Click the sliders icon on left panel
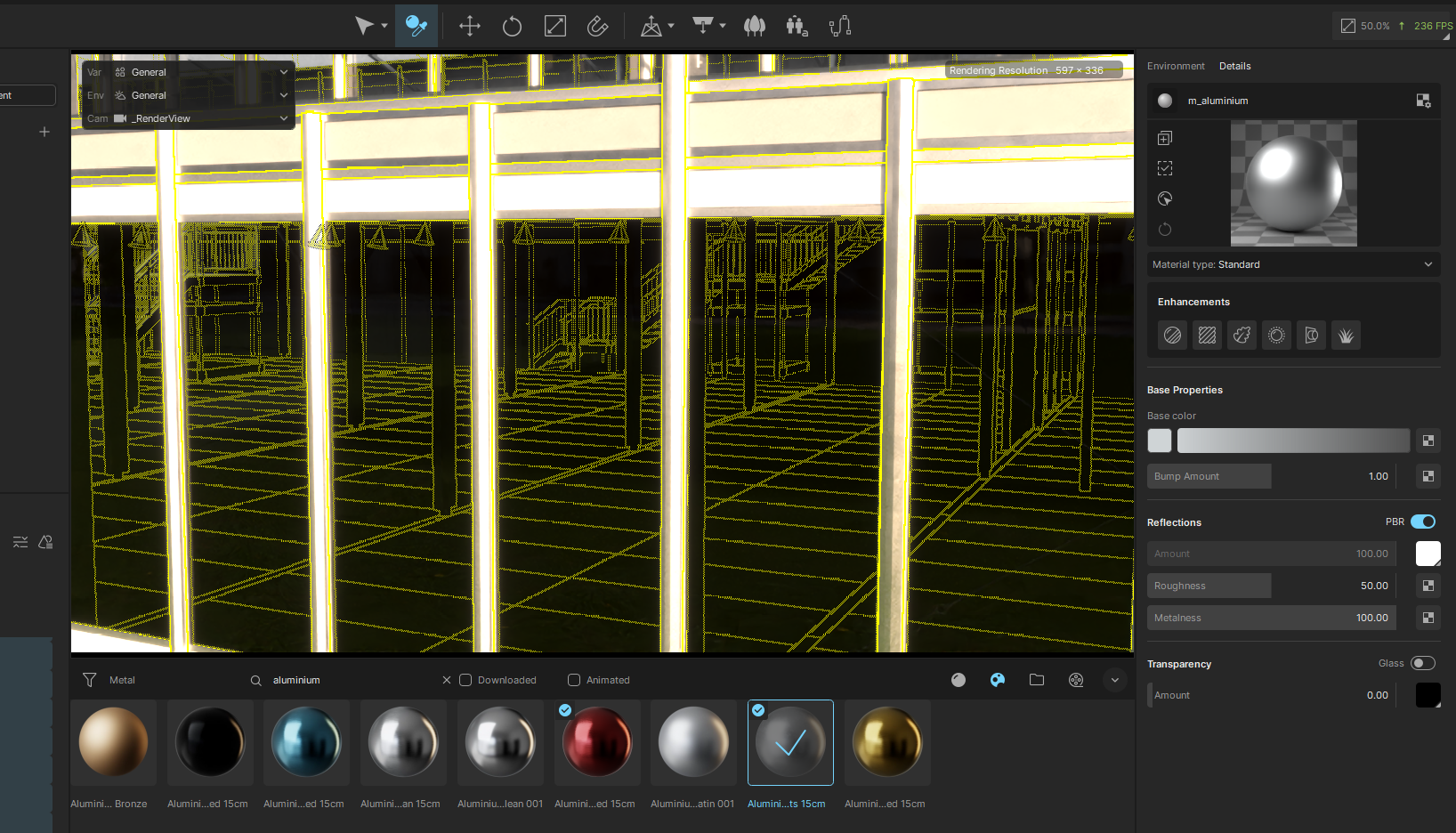This screenshot has height=833, width=1456. tap(20, 542)
